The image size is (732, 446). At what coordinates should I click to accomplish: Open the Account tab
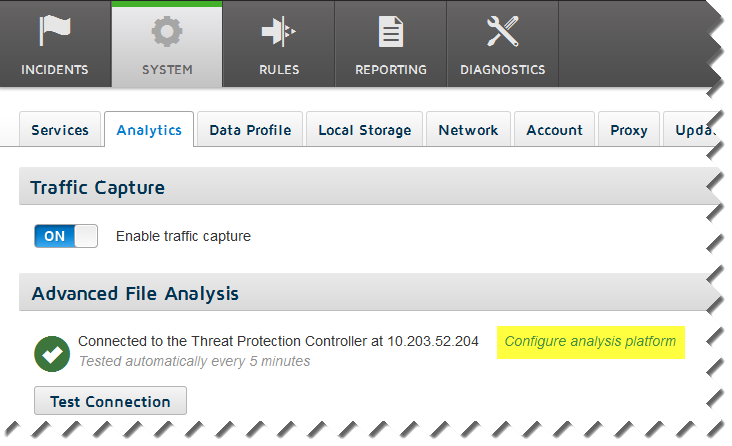554,130
